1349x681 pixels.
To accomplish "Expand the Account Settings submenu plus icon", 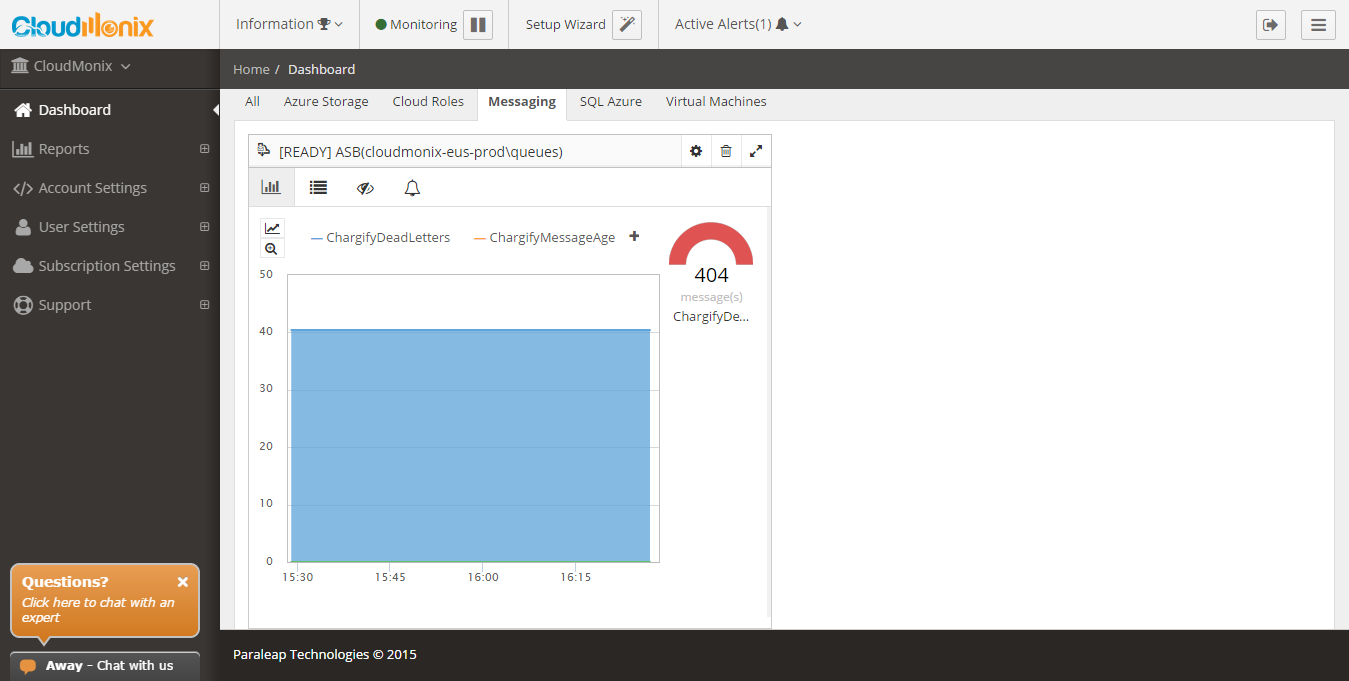I will click(x=204, y=188).
